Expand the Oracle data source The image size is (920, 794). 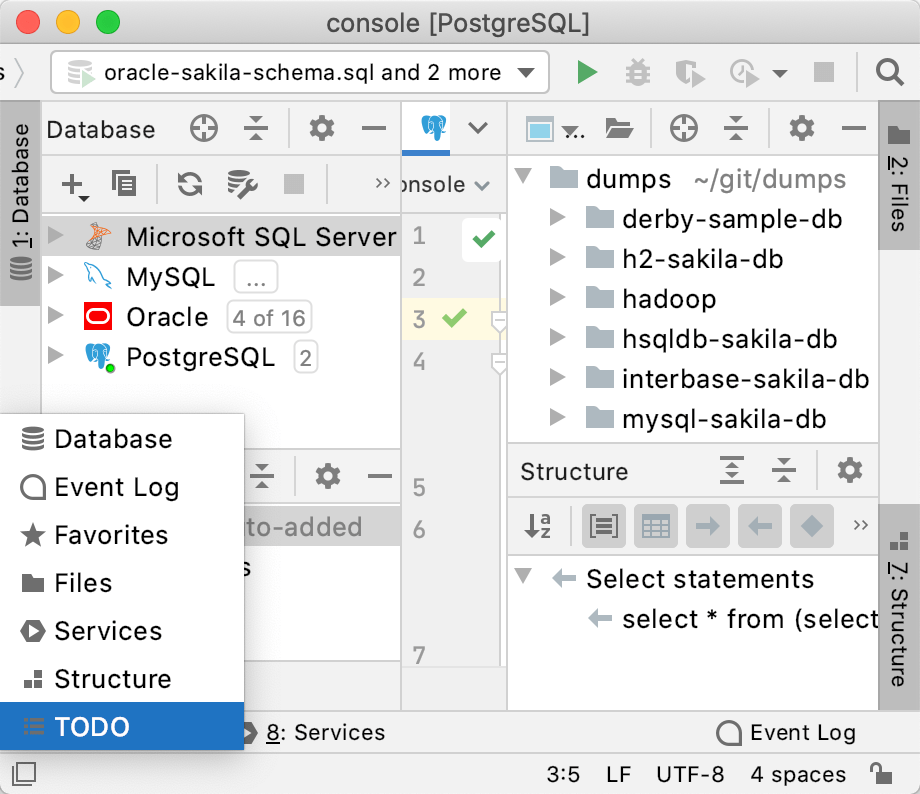[x=56, y=315]
